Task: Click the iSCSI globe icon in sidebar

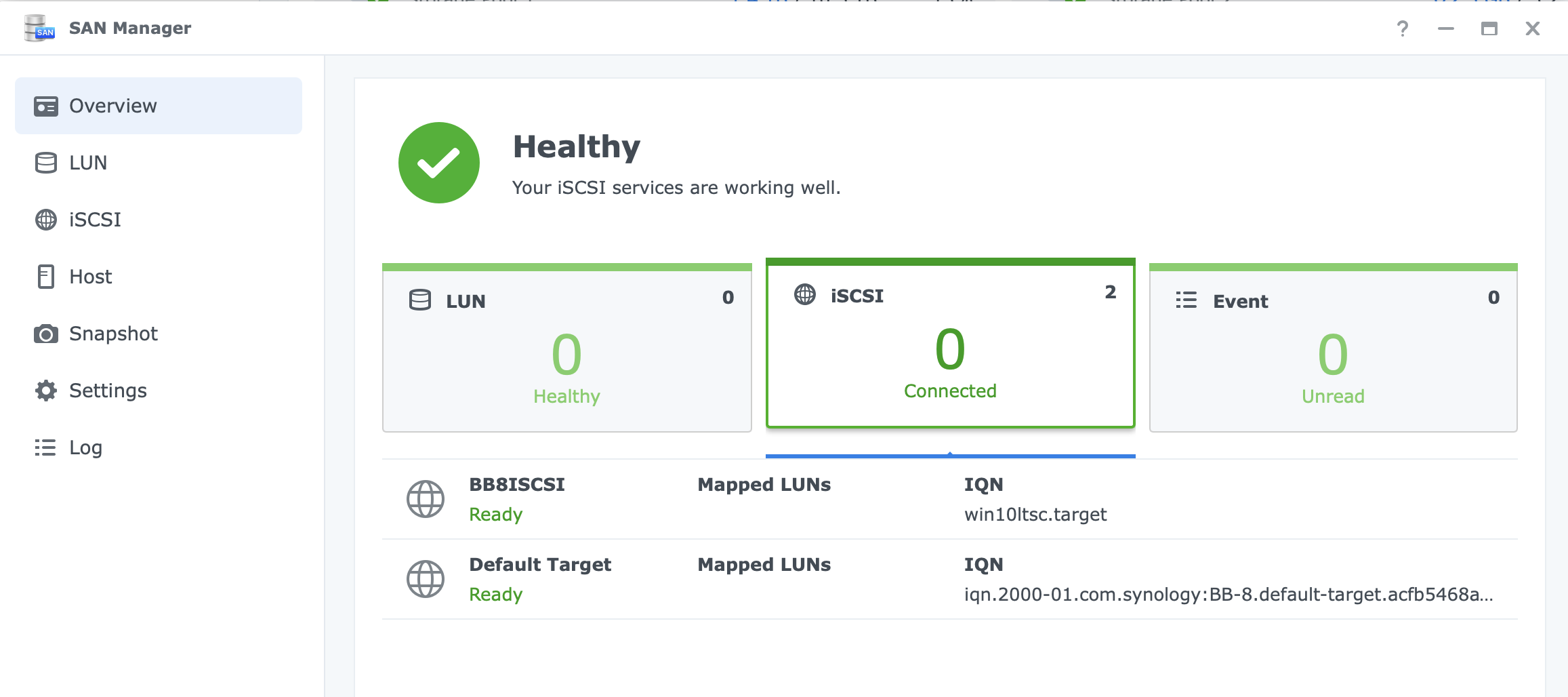Action: [x=46, y=220]
